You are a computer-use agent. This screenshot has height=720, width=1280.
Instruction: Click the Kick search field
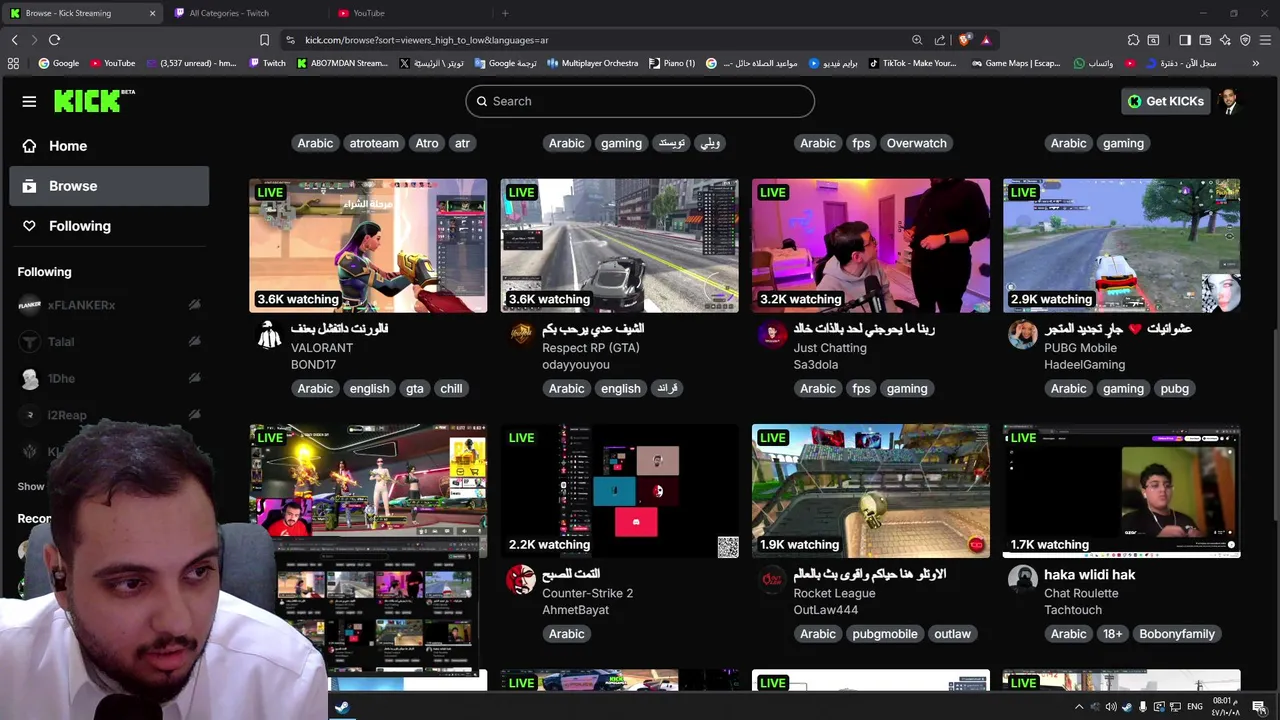point(640,101)
